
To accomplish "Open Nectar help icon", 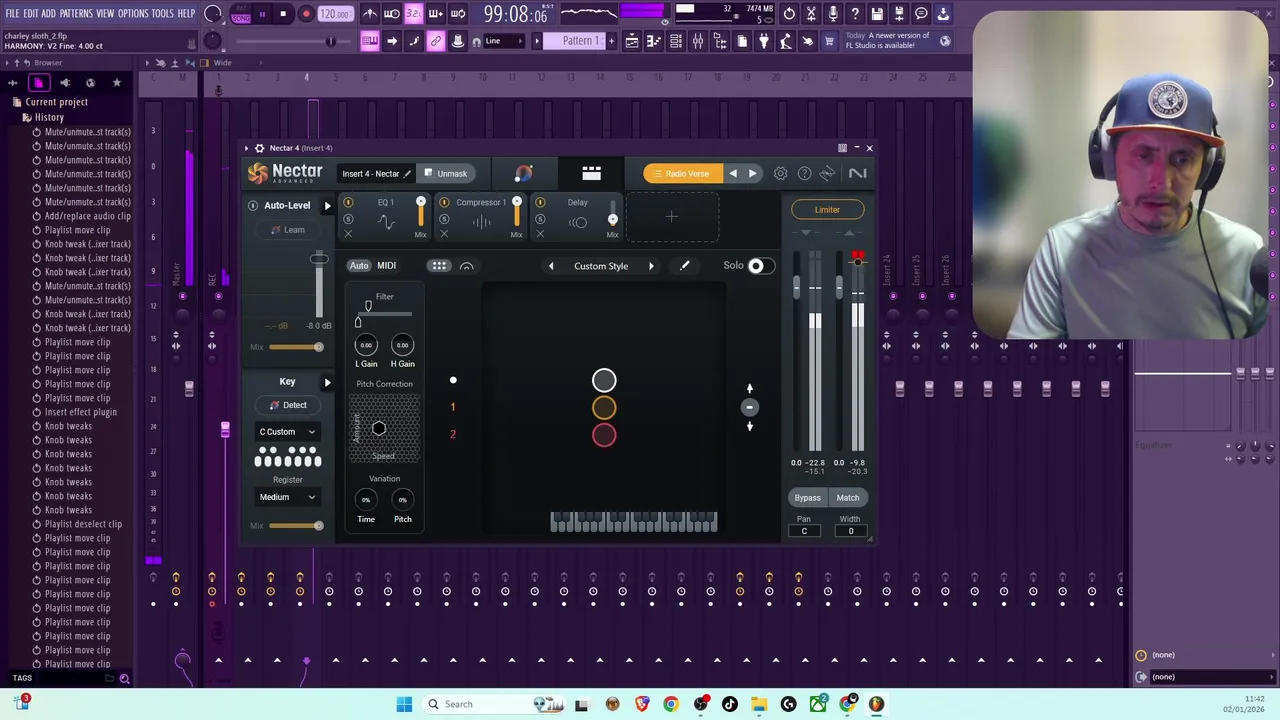I will (804, 174).
